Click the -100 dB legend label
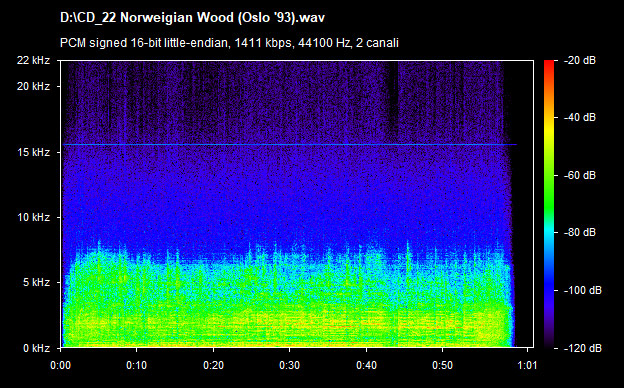 click(583, 290)
